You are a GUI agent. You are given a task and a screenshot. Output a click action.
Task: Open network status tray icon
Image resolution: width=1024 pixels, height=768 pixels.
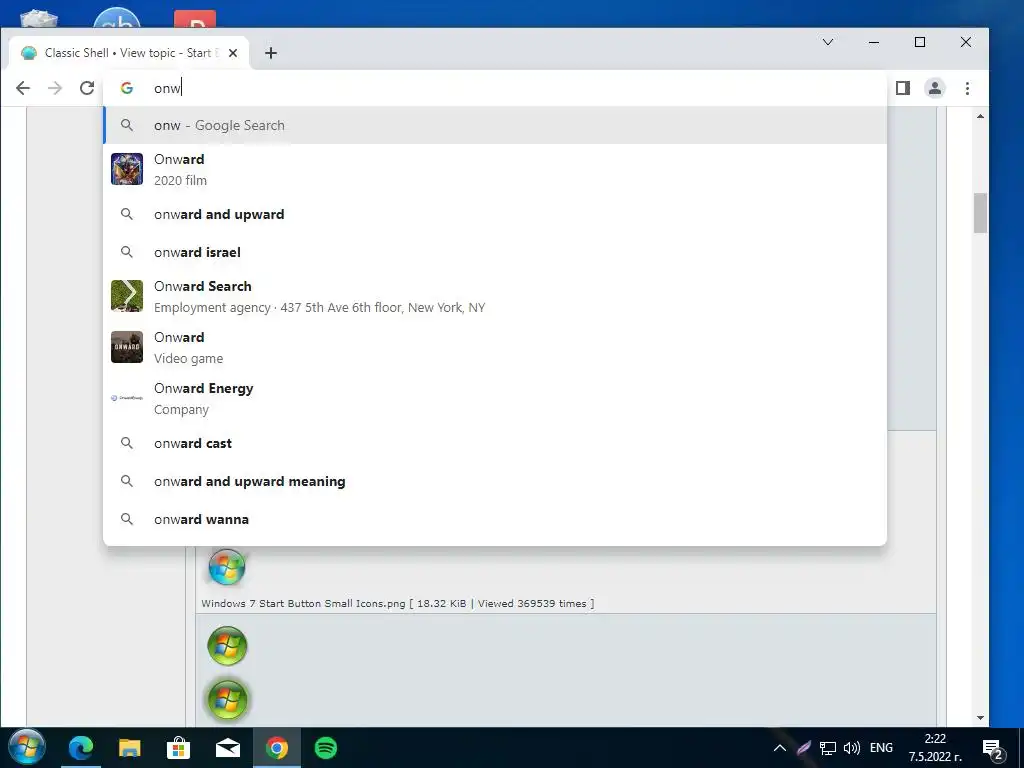pyautogui.click(x=828, y=748)
